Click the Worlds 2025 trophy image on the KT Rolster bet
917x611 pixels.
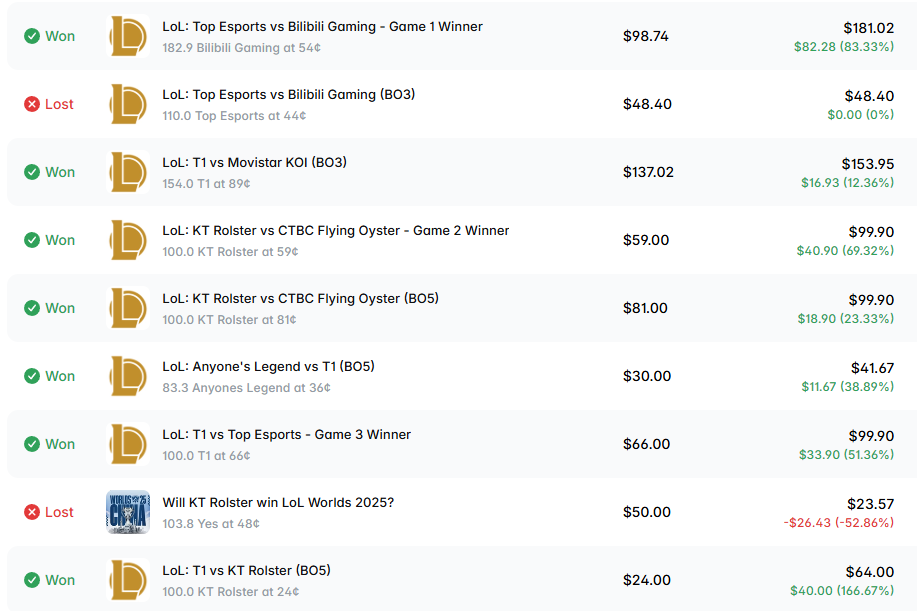[x=128, y=512]
